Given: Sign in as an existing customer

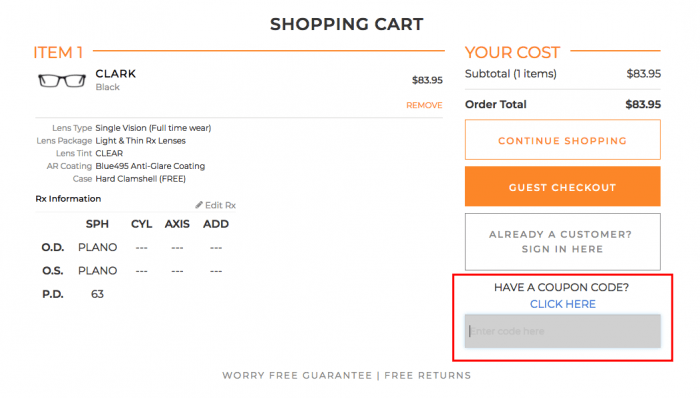Looking at the screenshot, I should pos(562,242).
